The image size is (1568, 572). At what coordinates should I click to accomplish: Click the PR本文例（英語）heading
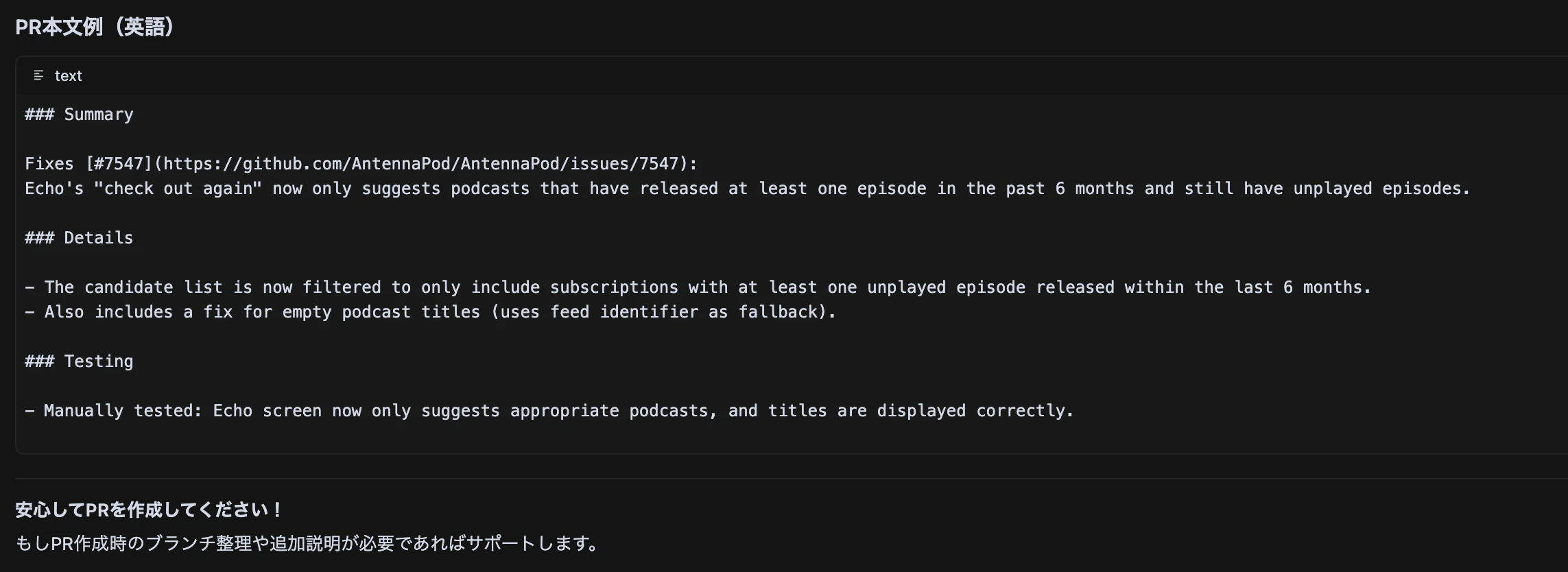(95, 27)
